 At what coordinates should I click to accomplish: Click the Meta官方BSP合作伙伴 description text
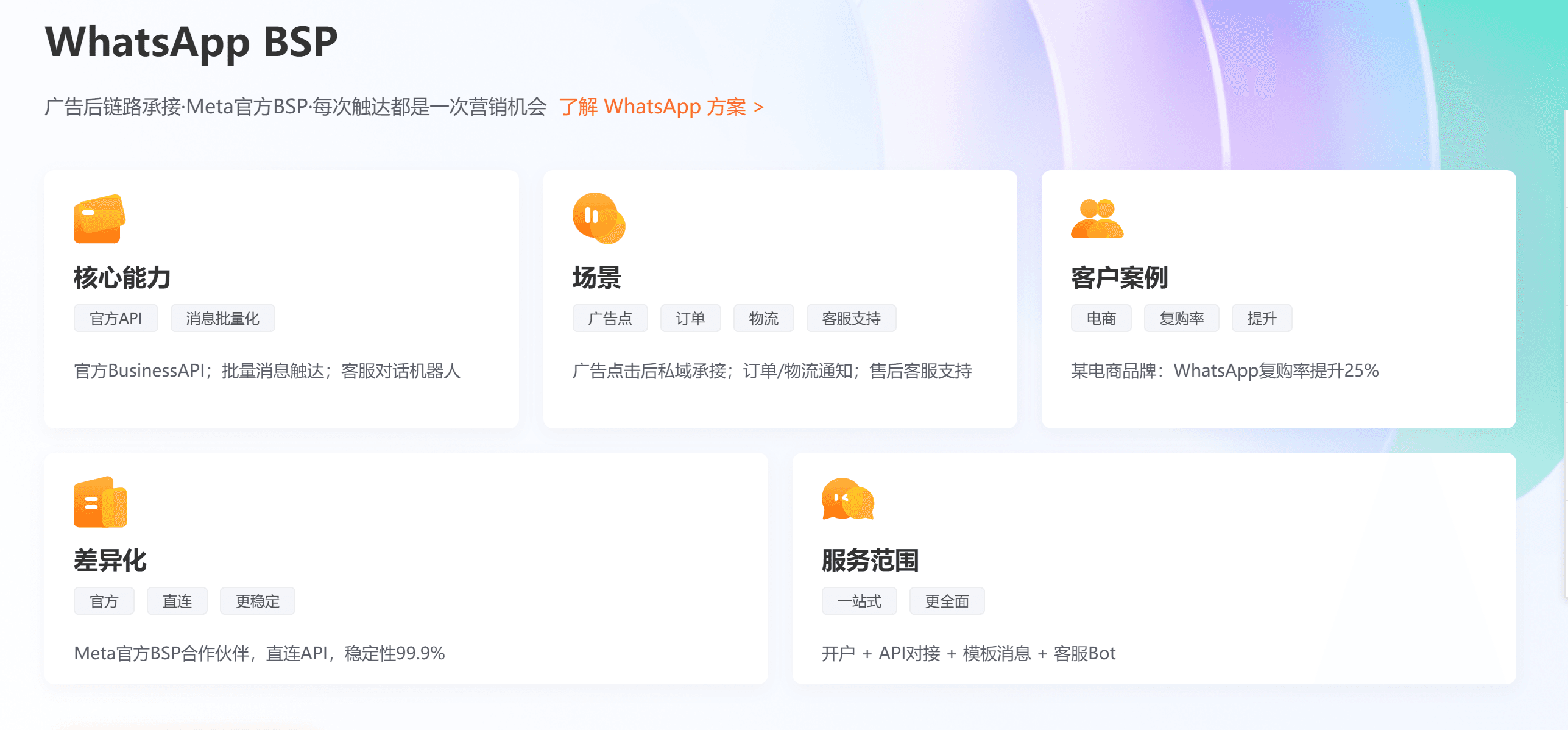[x=260, y=653]
